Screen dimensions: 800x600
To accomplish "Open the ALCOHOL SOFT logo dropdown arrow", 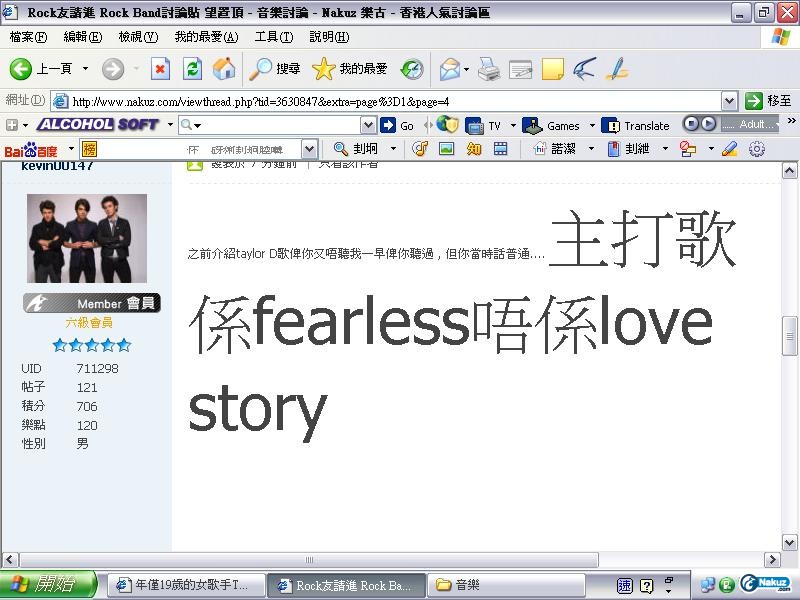I will point(170,124).
